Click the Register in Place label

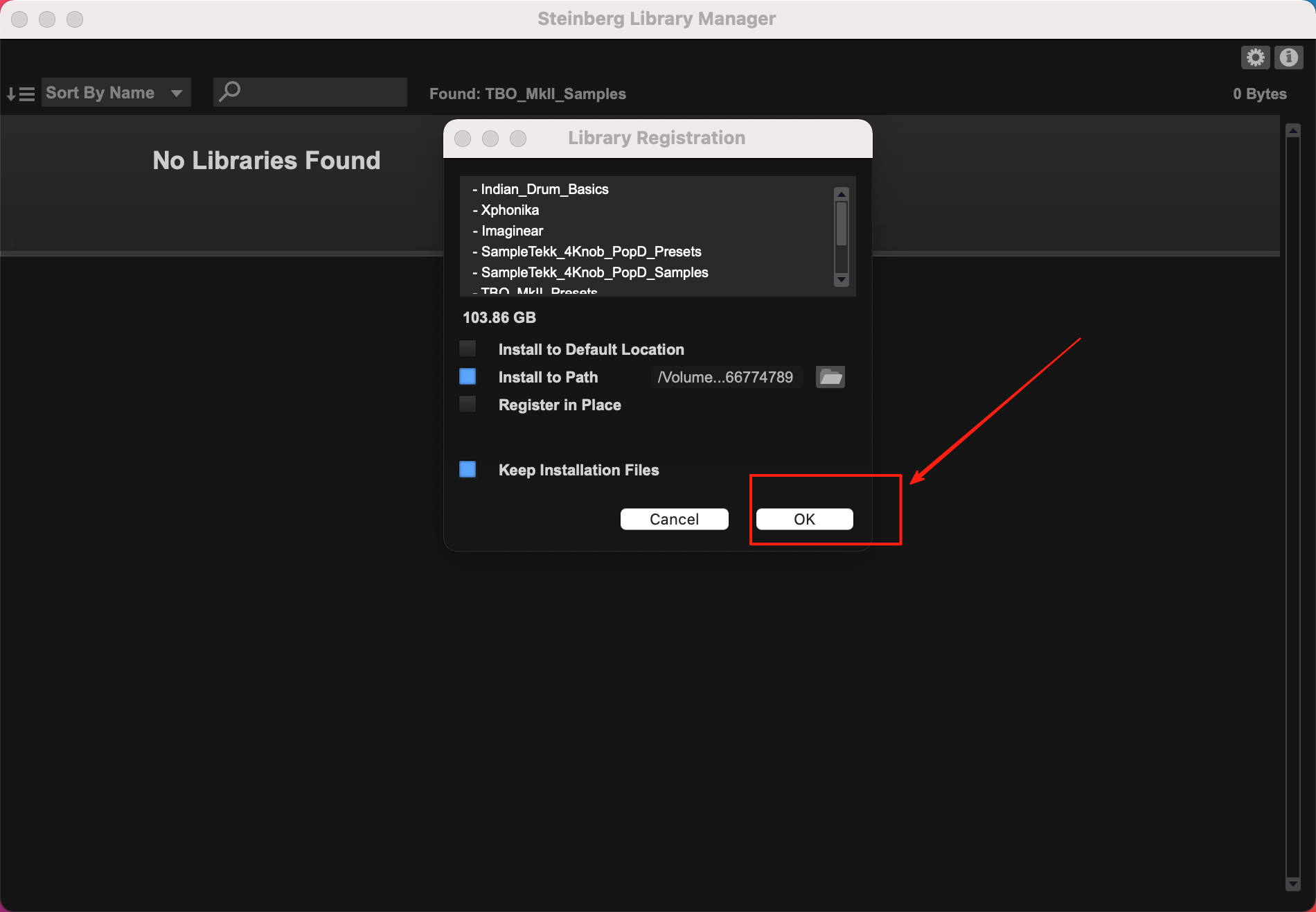(560, 405)
